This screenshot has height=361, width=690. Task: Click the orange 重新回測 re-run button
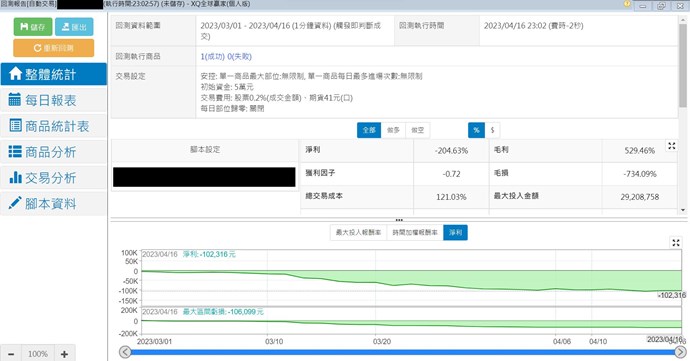pyautogui.click(x=54, y=48)
